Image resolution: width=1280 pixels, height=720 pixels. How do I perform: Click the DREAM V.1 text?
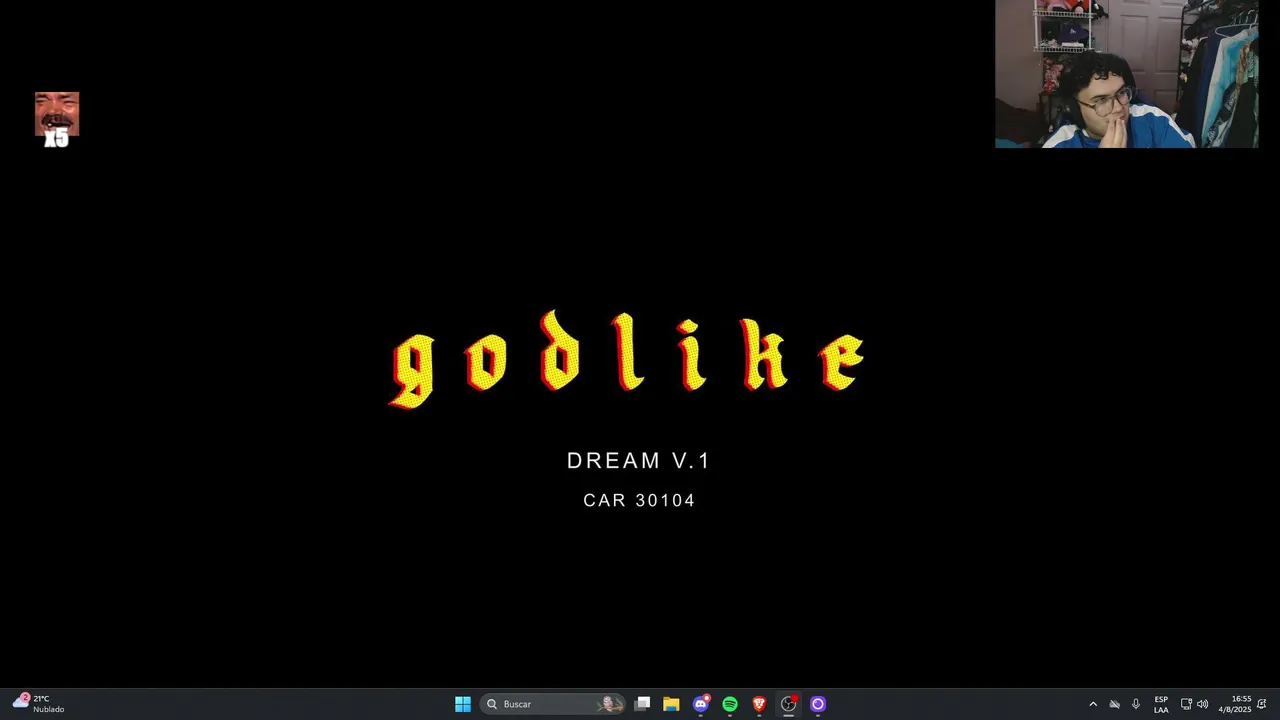pos(638,460)
